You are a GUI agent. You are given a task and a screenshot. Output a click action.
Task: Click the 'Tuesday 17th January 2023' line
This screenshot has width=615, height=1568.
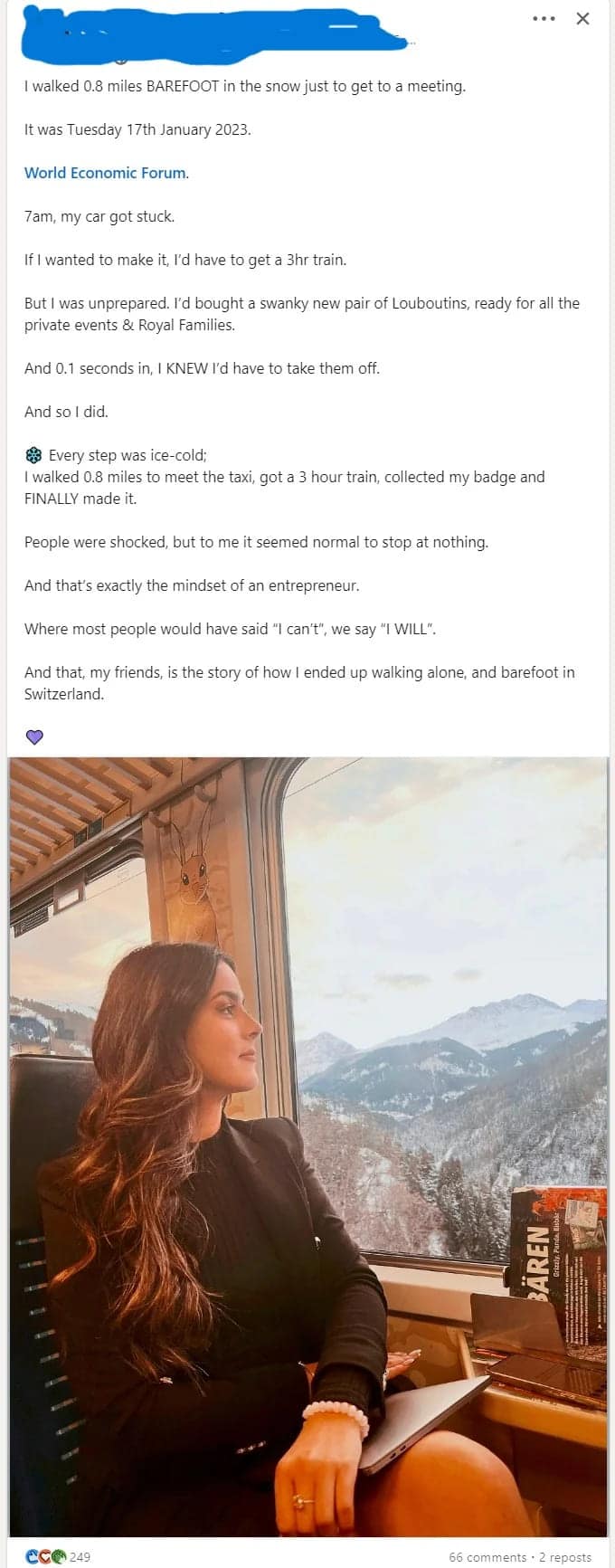(137, 129)
